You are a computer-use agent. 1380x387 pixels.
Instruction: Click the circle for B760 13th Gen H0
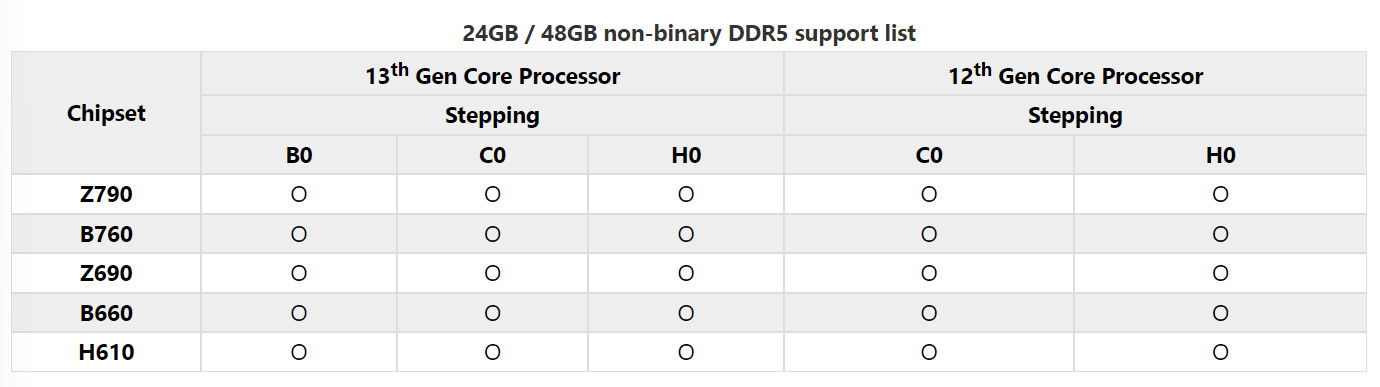pos(686,234)
